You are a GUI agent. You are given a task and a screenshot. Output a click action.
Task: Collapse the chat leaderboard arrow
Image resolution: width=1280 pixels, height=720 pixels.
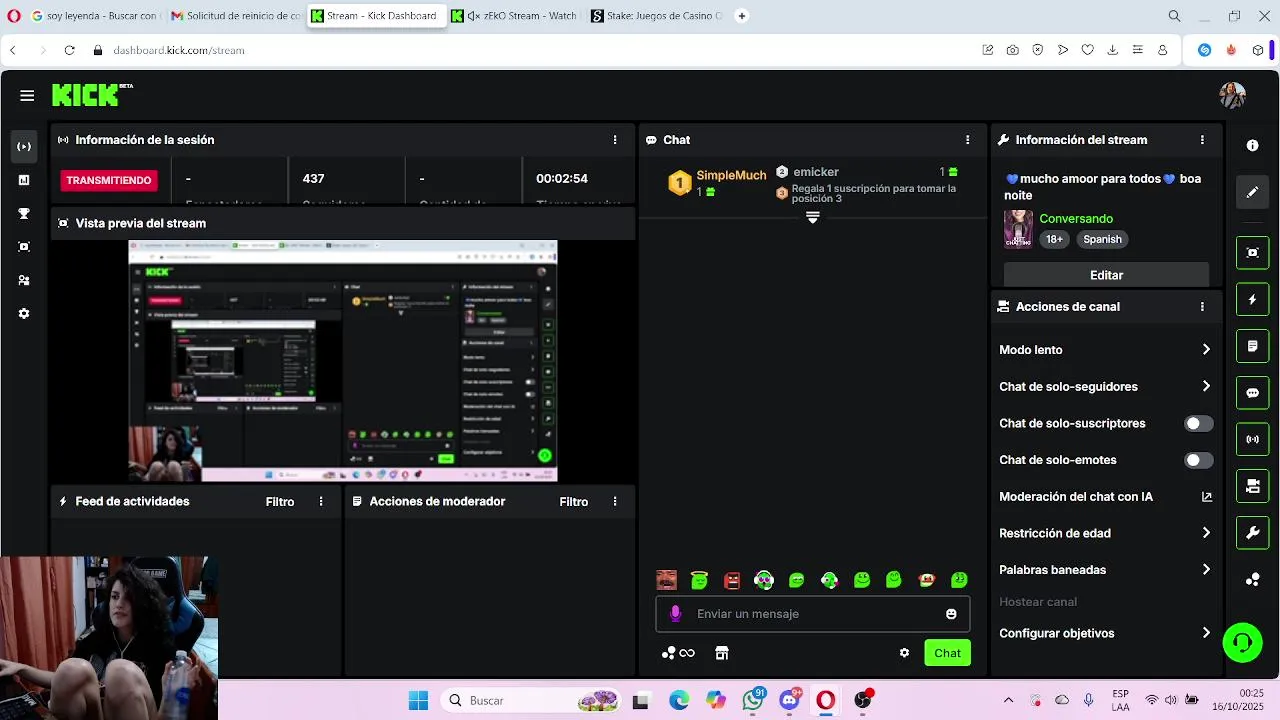point(812,217)
